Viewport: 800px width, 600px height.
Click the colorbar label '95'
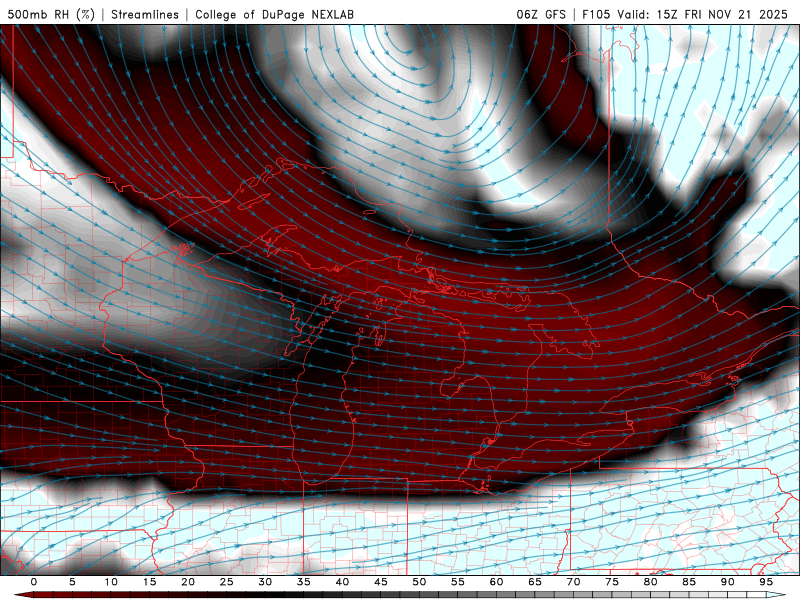coord(766,582)
